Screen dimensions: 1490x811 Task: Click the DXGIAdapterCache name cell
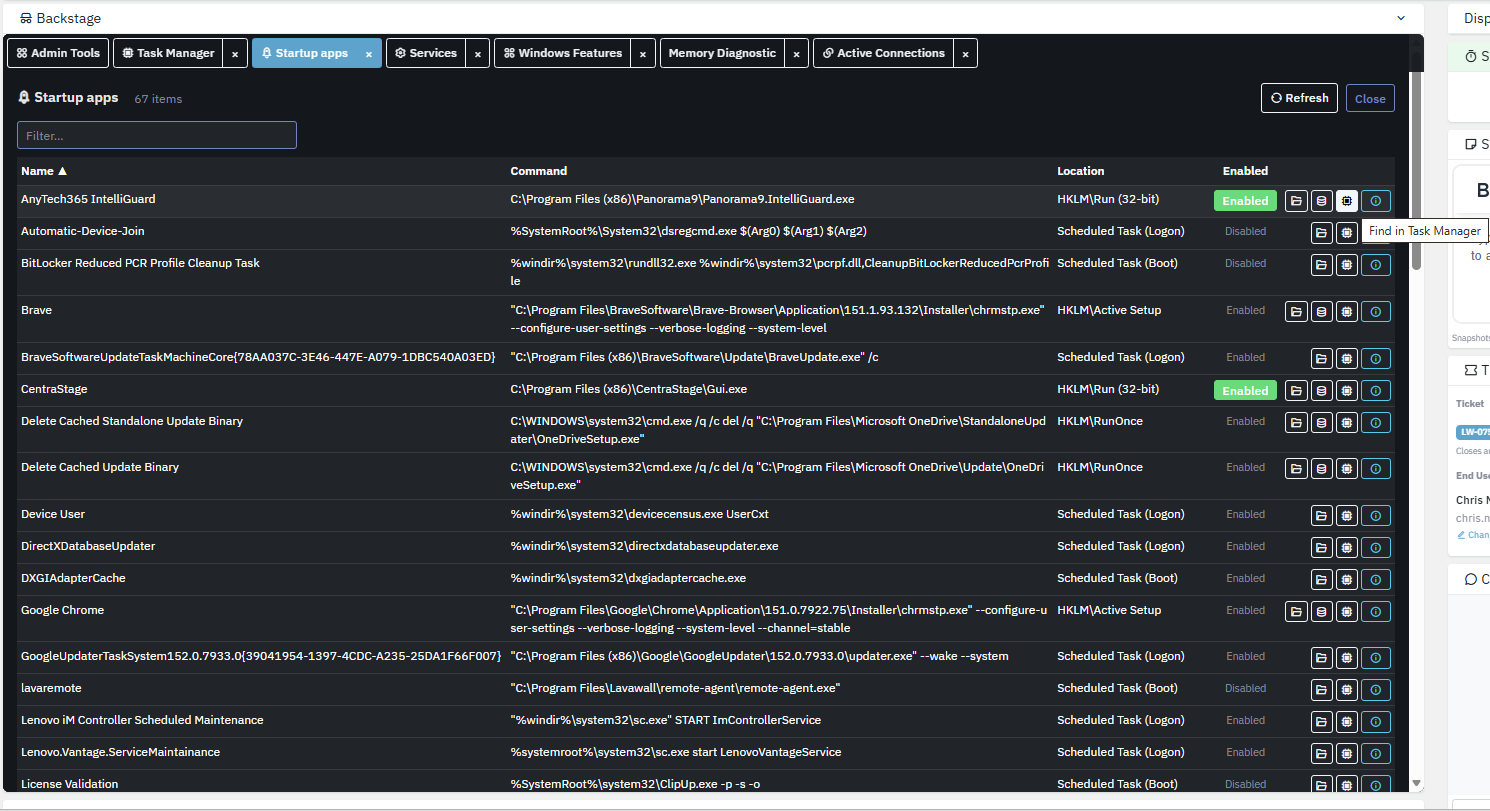coord(73,578)
